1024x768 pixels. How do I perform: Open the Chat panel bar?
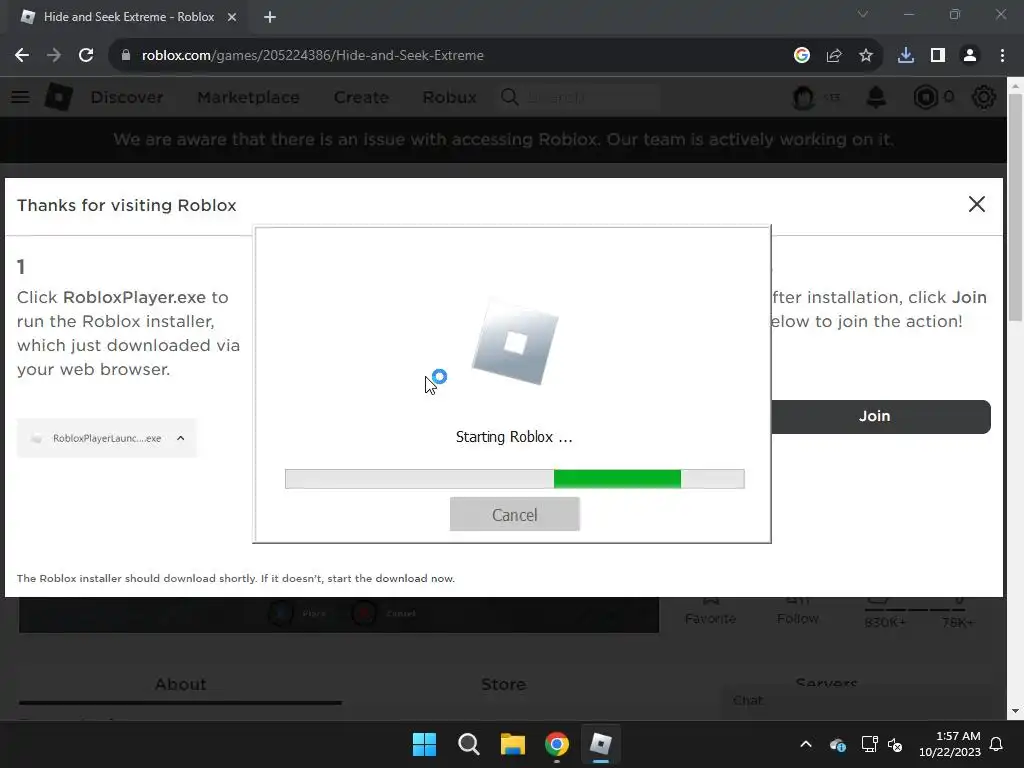pyautogui.click(x=865, y=701)
